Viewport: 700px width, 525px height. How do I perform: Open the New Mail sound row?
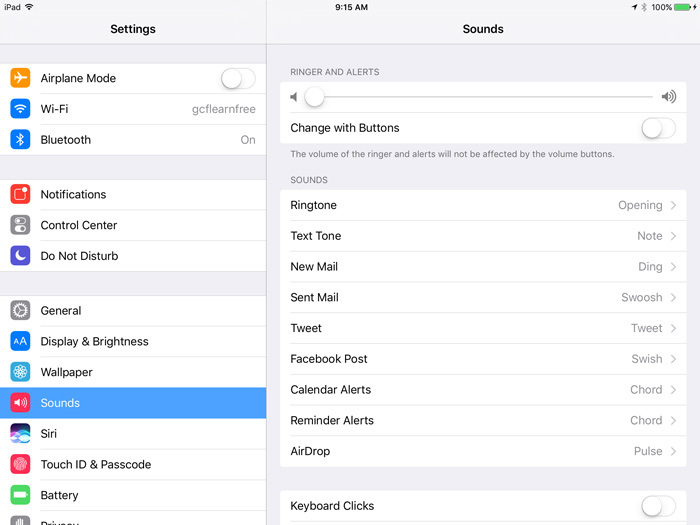483,267
